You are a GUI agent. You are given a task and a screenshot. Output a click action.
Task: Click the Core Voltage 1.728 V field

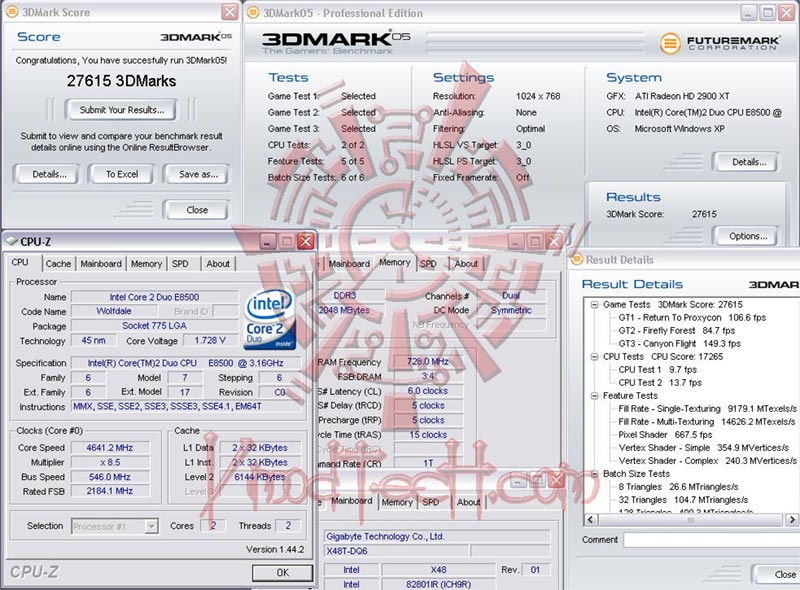pyautogui.click(x=209, y=340)
